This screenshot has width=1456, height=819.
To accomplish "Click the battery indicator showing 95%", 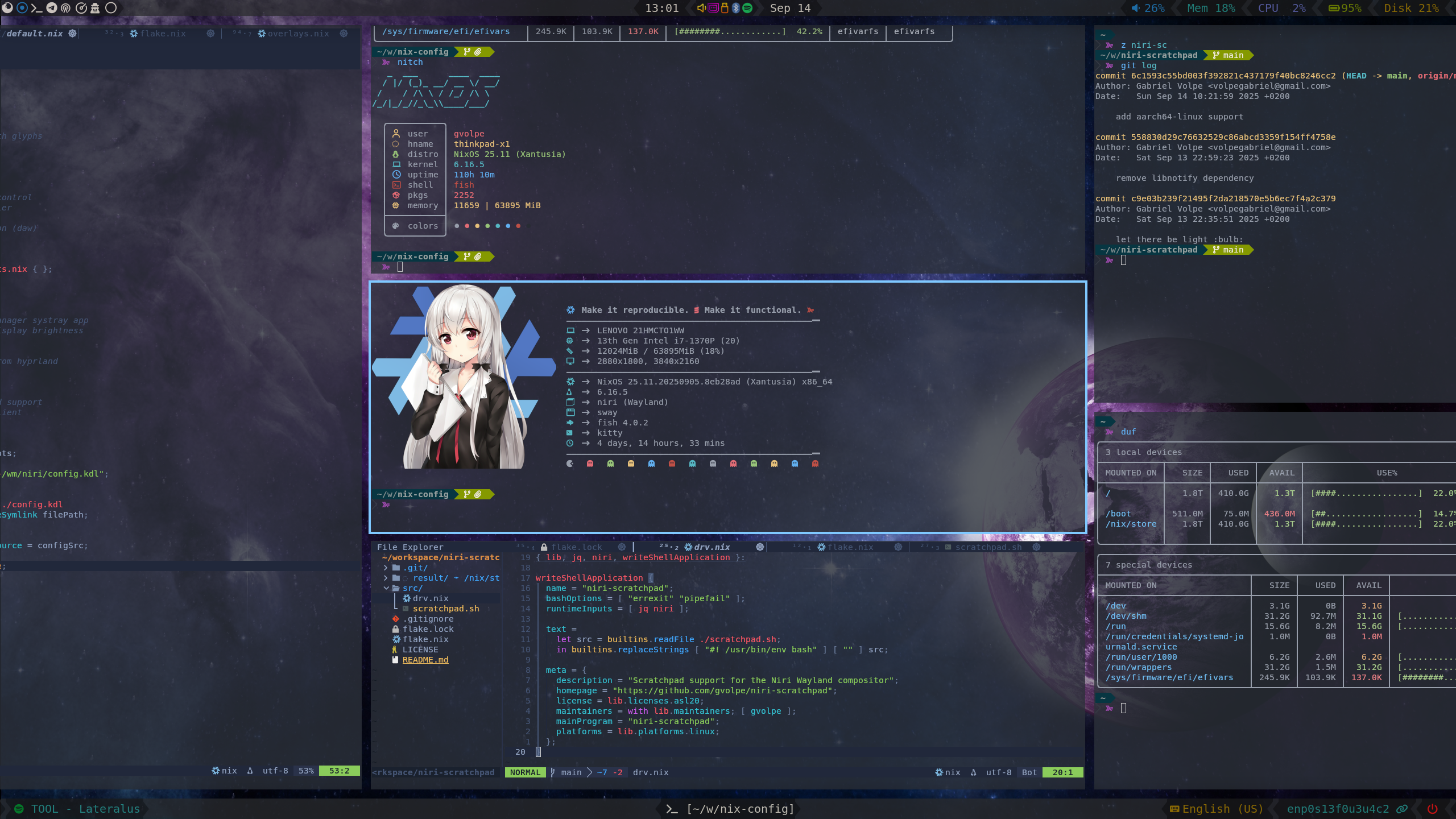I will (x=1344, y=8).
